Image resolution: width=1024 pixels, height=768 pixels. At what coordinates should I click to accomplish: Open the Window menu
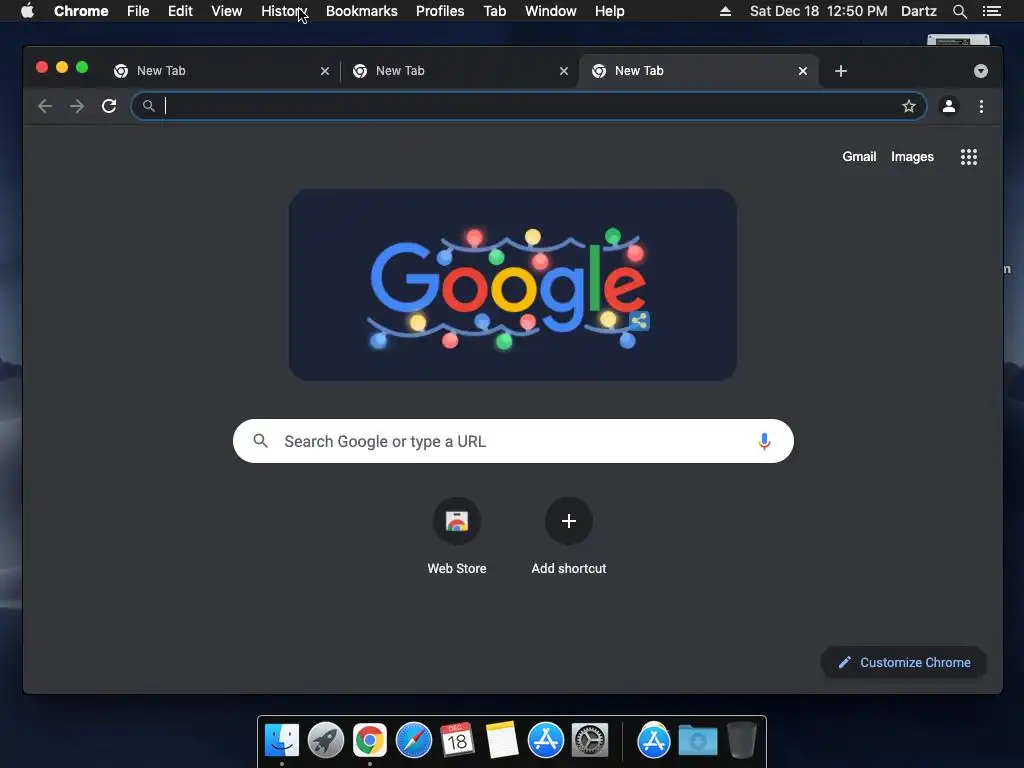551,11
